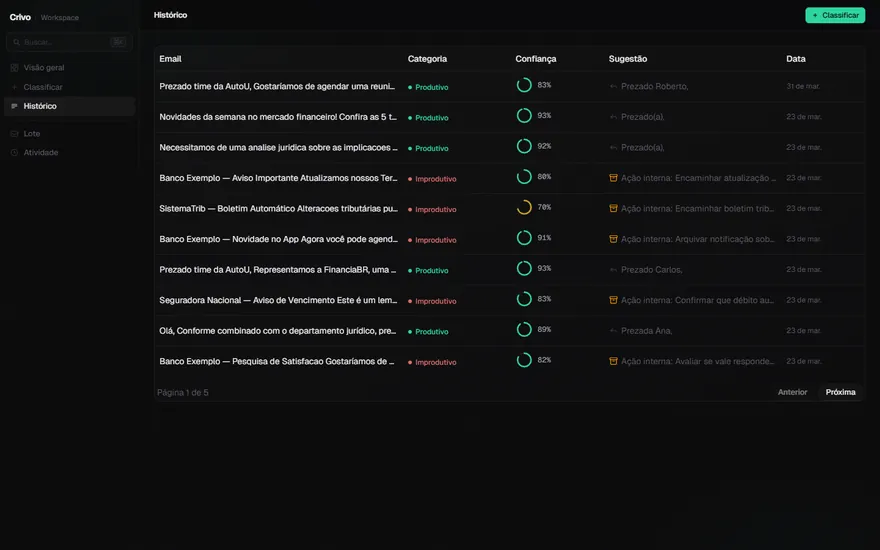Viewport: 880px width, 550px height.
Task: Click archive icon beside Arquivar notificação
Action: (x=613, y=239)
